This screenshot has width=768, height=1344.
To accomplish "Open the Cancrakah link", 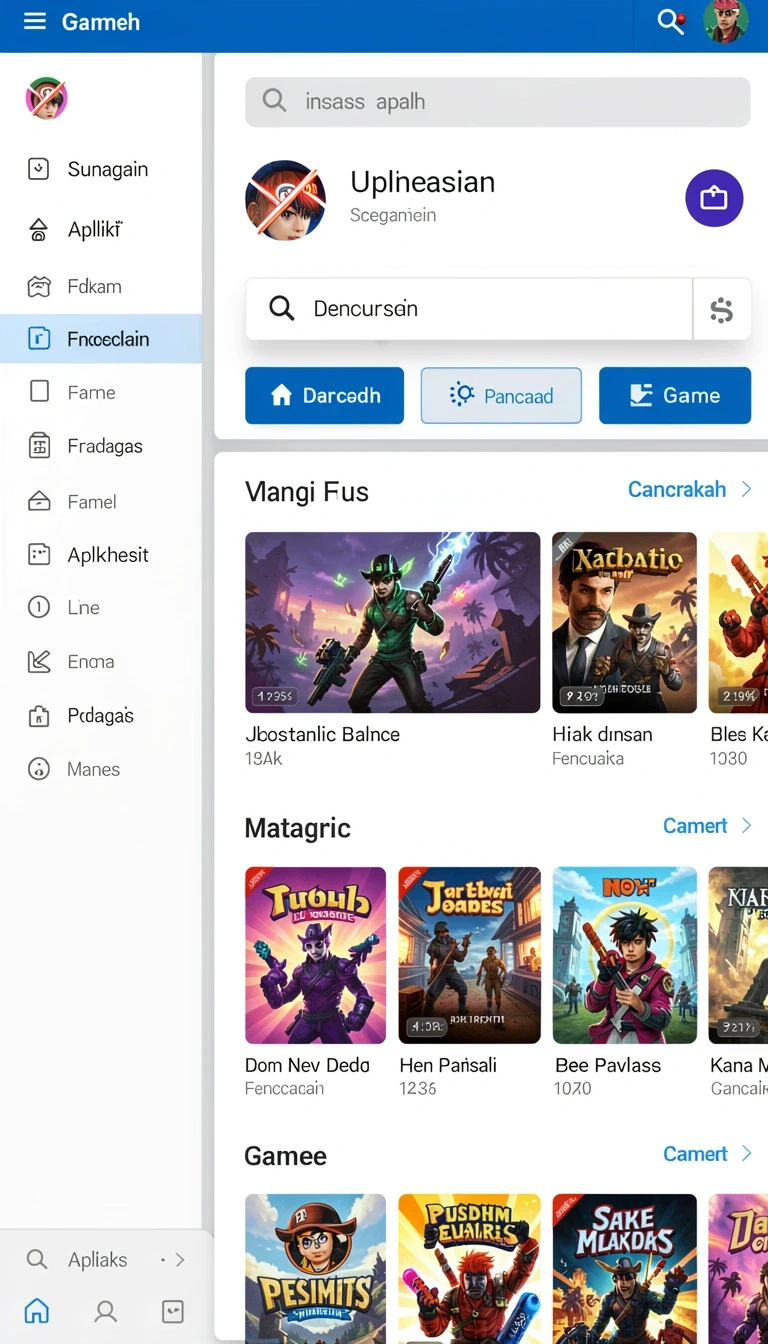I will [677, 489].
